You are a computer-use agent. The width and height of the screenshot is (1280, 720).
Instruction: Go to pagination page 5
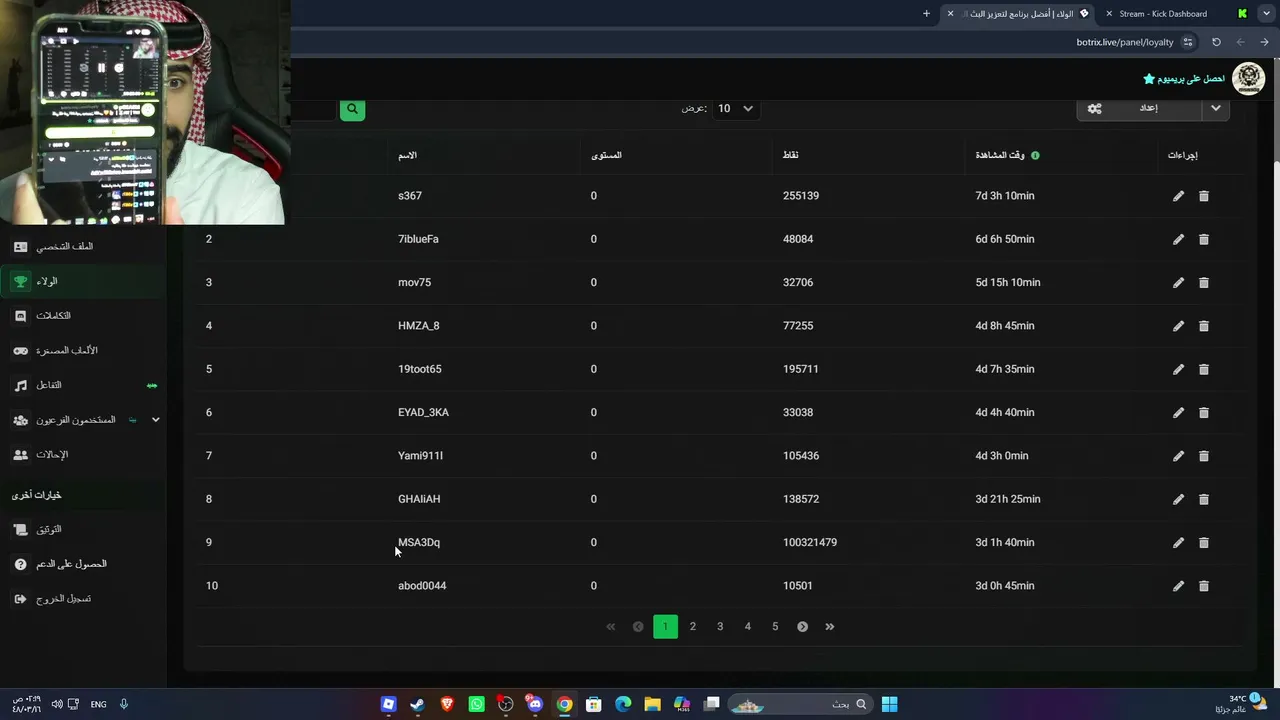(775, 627)
